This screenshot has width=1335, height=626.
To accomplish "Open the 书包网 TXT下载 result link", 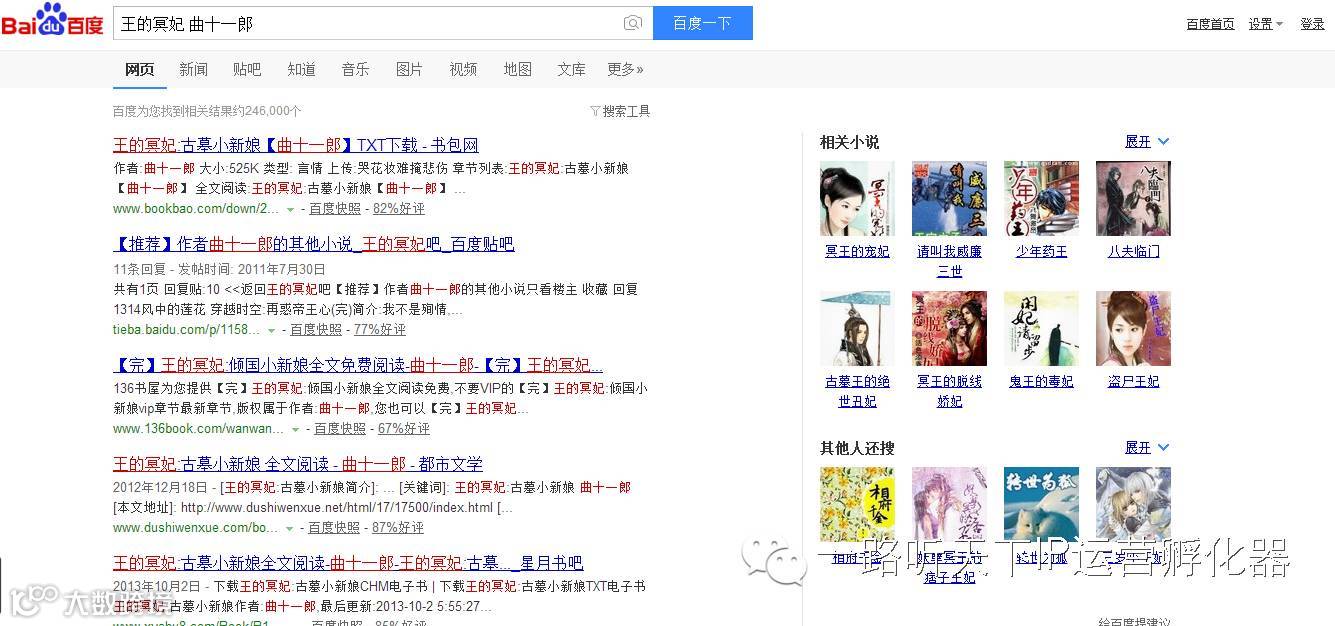I will point(296,145).
